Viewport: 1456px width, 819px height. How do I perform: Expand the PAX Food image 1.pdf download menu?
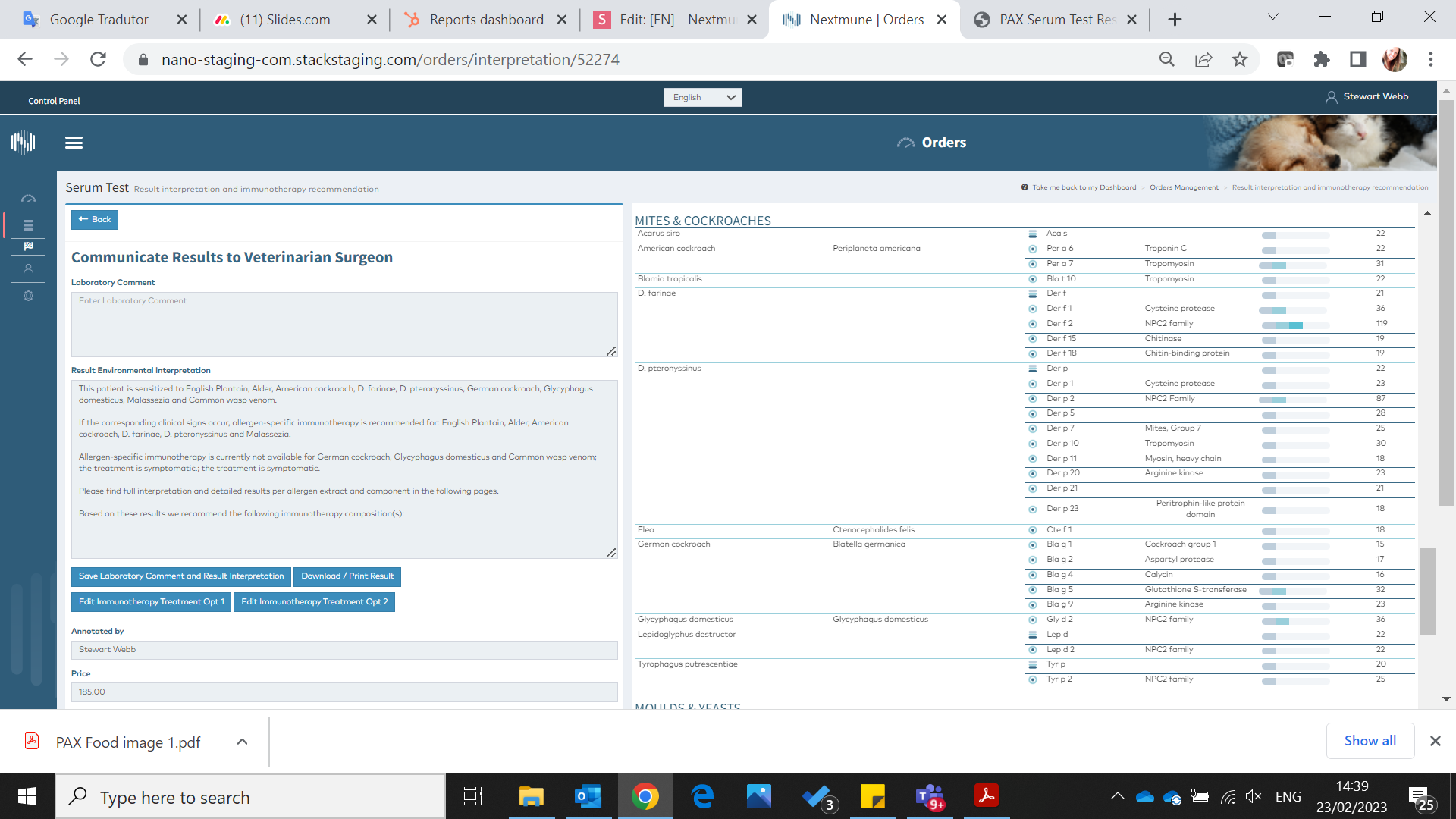click(242, 742)
